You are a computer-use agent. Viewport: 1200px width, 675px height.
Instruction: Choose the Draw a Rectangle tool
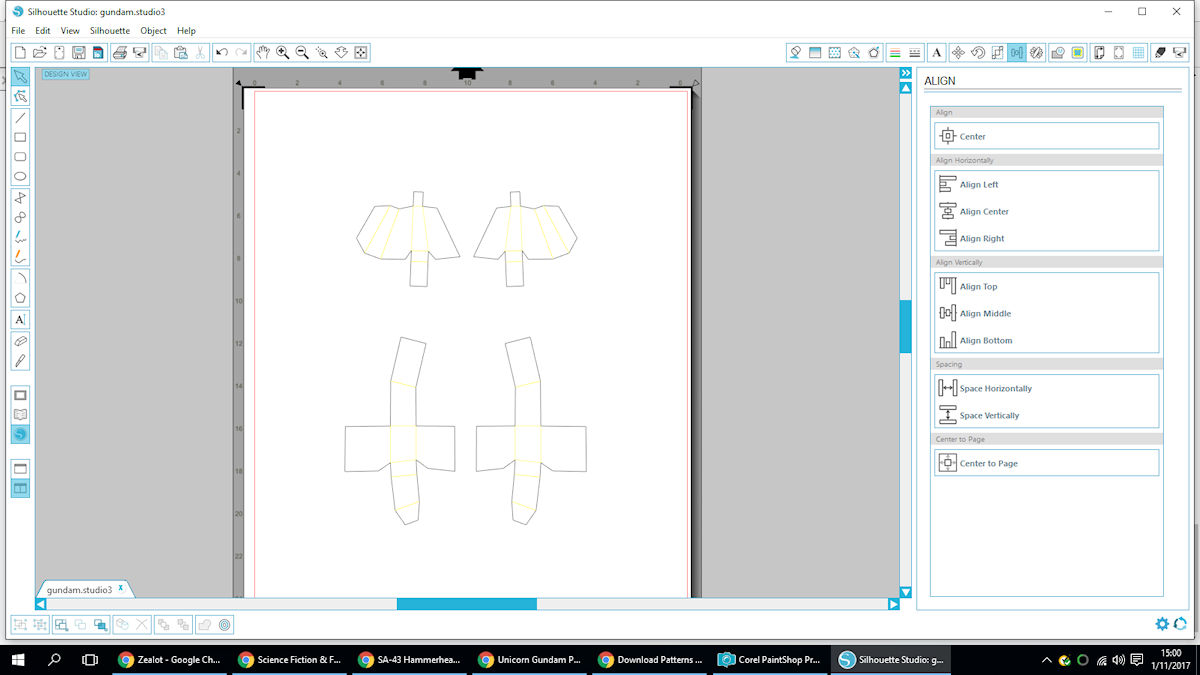(20, 138)
